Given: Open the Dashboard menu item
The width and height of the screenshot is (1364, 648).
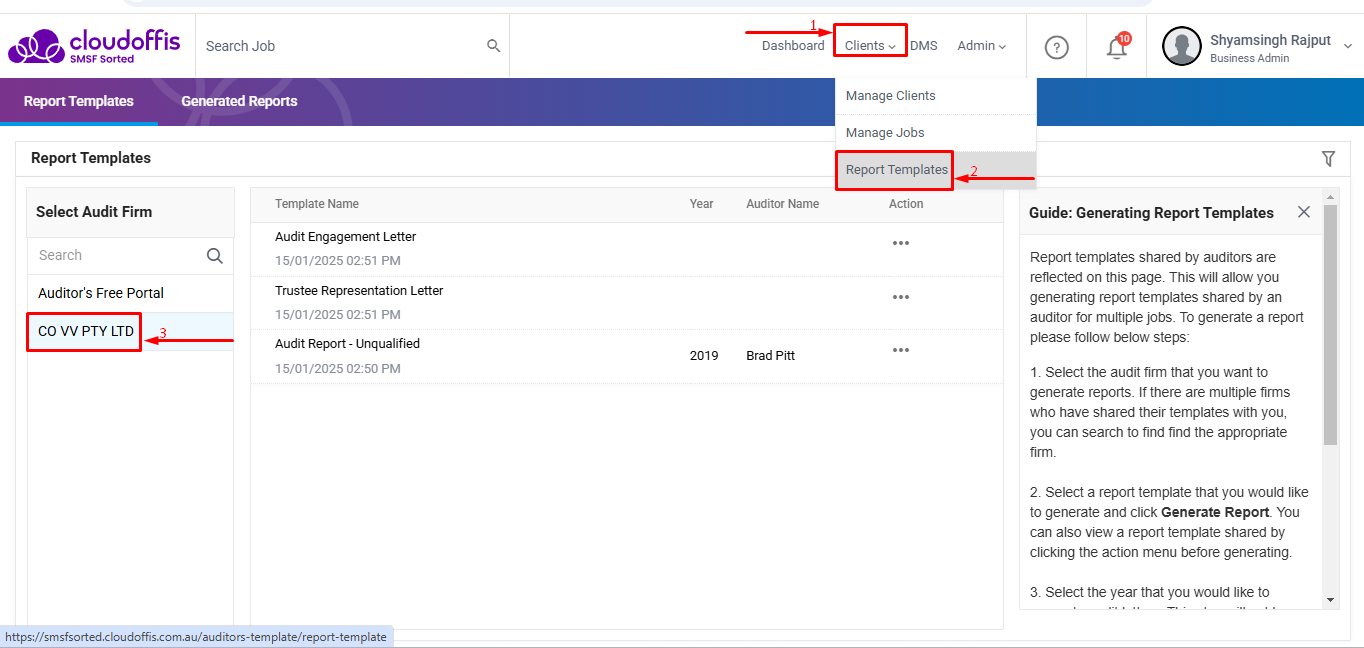Looking at the screenshot, I should [793, 46].
